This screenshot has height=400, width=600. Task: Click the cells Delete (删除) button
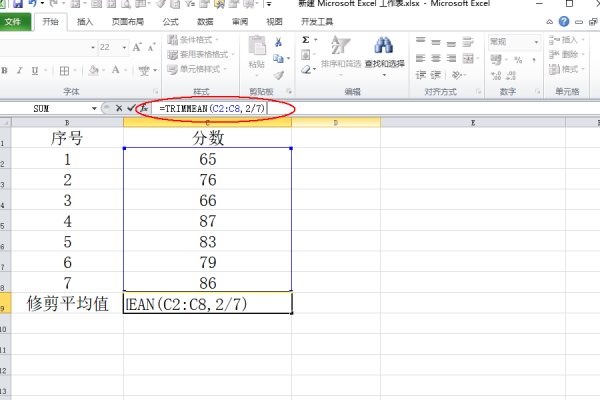pyautogui.click(x=567, y=54)
